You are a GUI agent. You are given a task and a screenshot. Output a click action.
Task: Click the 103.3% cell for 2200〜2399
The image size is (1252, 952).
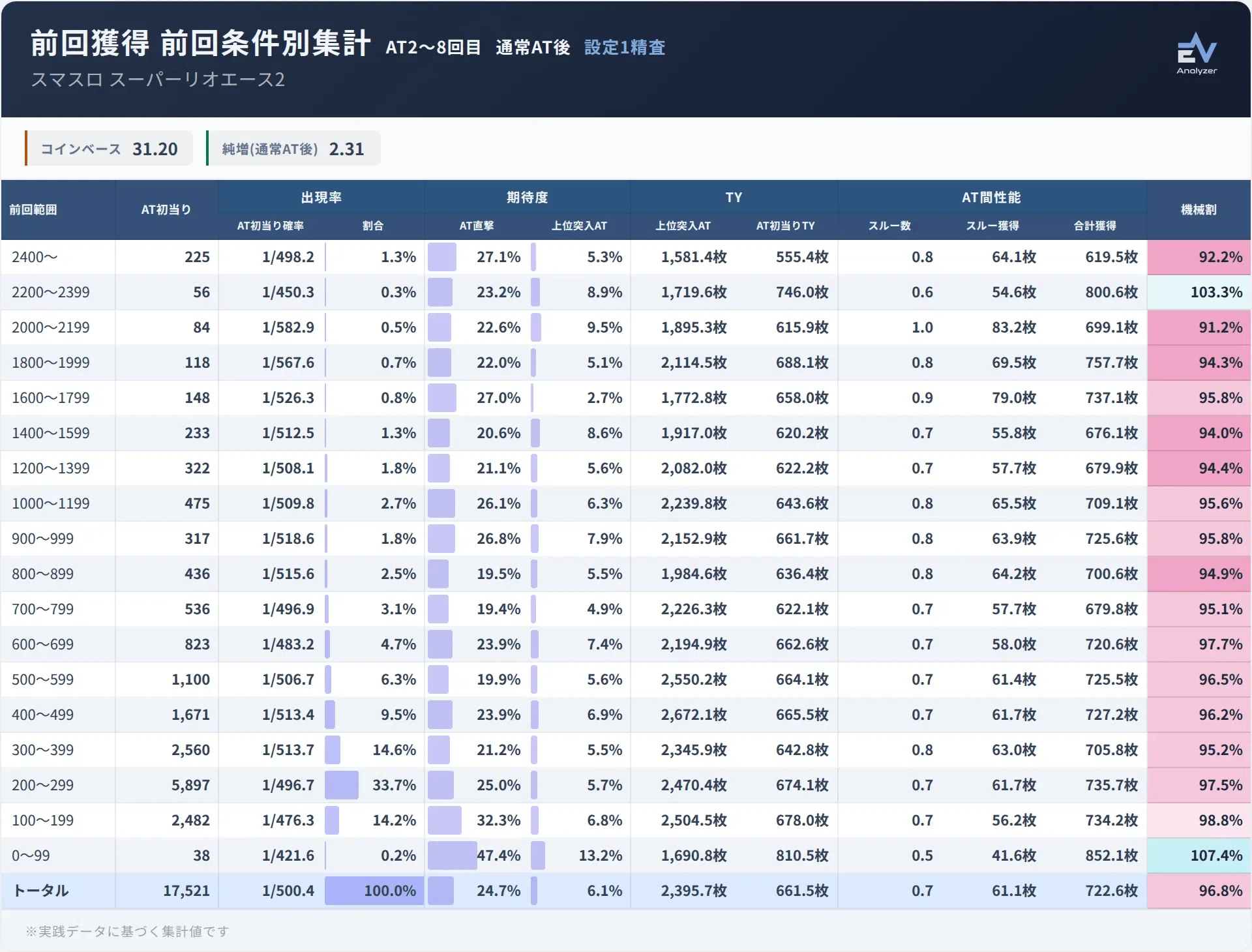click(x=1199, y=292)
